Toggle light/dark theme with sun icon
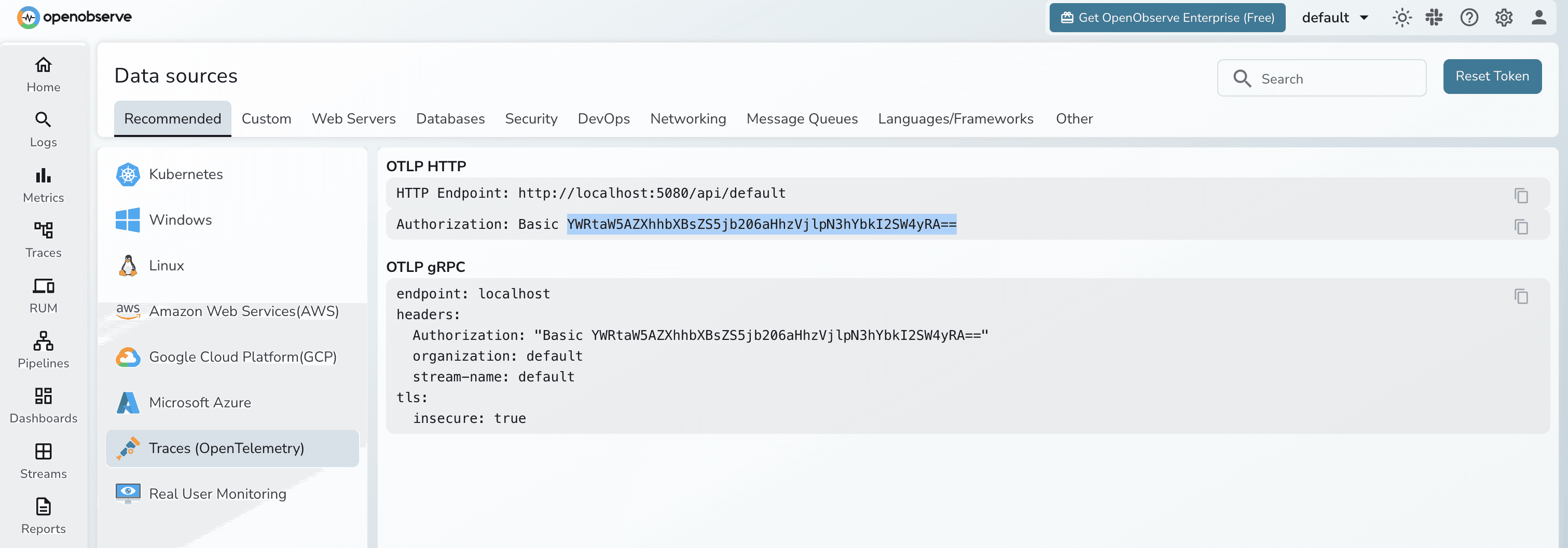 tap(1402, 17)
